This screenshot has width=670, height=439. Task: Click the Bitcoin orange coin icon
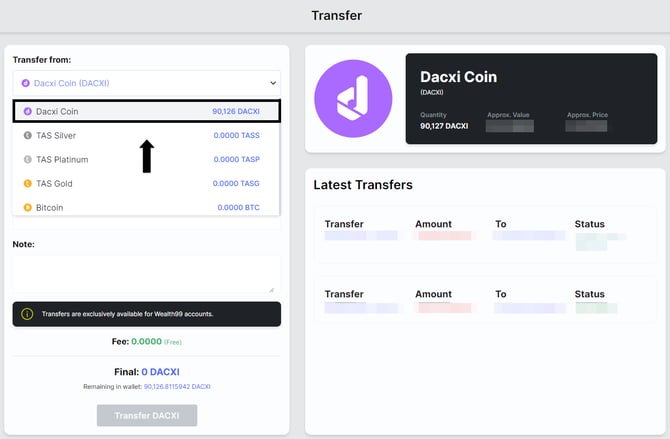click(28, 207)
